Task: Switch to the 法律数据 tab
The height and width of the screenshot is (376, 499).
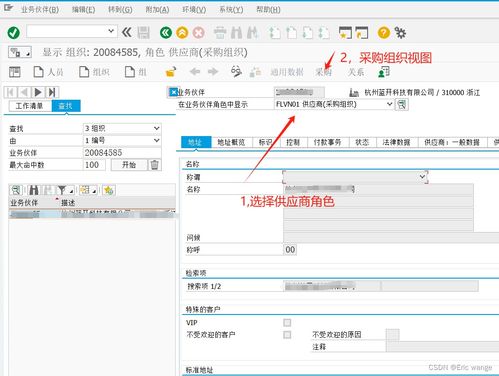Action: [397, 142]
